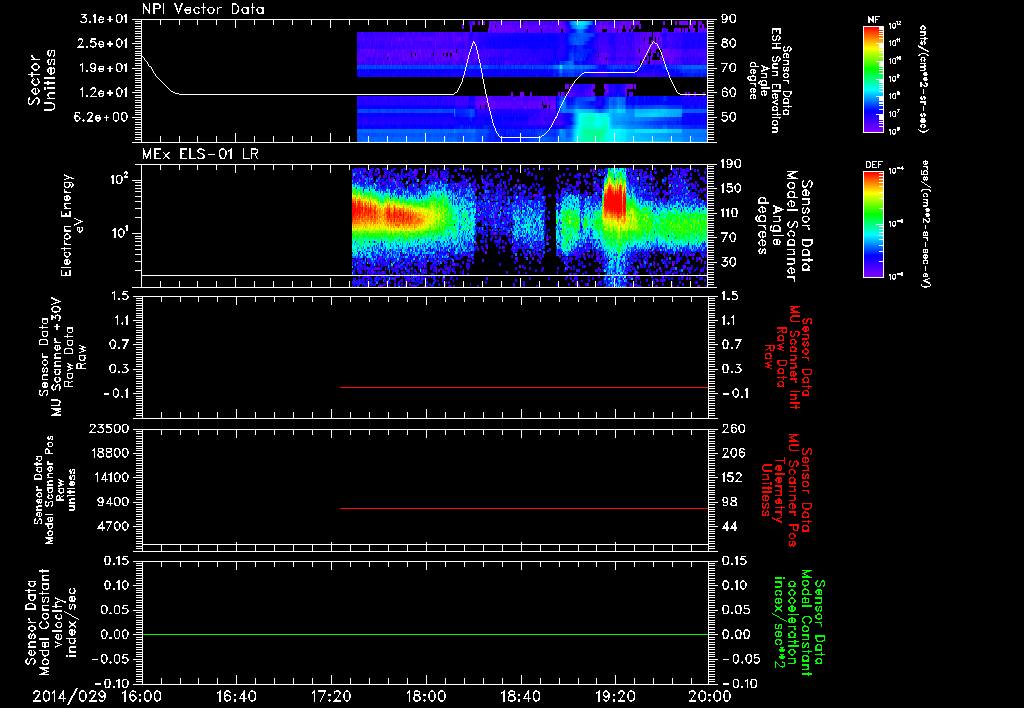Click the 190 scanner angle tick label
This screenshot has height=708, width=1024.
click(x=730, y=164)
